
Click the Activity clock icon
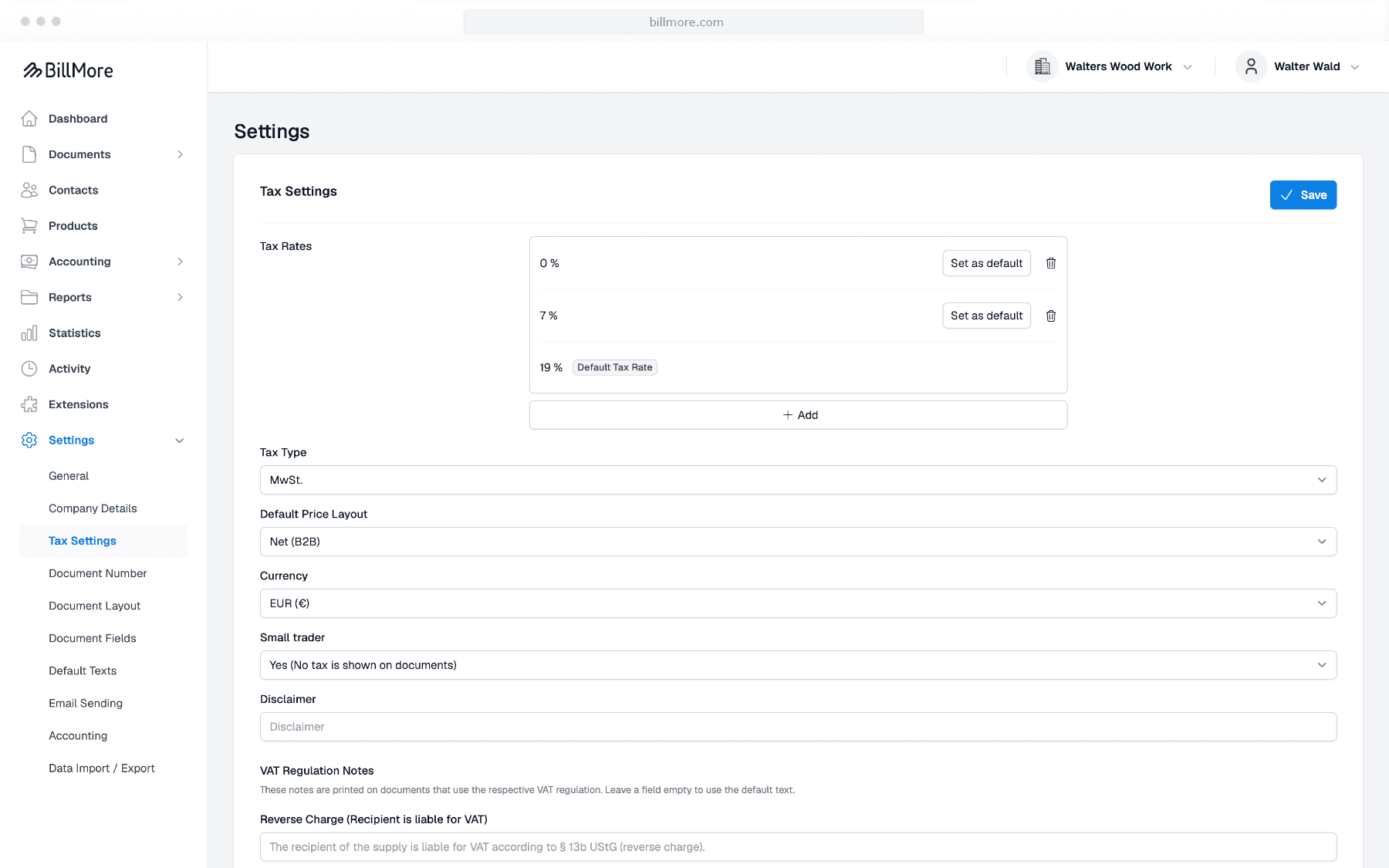click(x=29, y=369)
